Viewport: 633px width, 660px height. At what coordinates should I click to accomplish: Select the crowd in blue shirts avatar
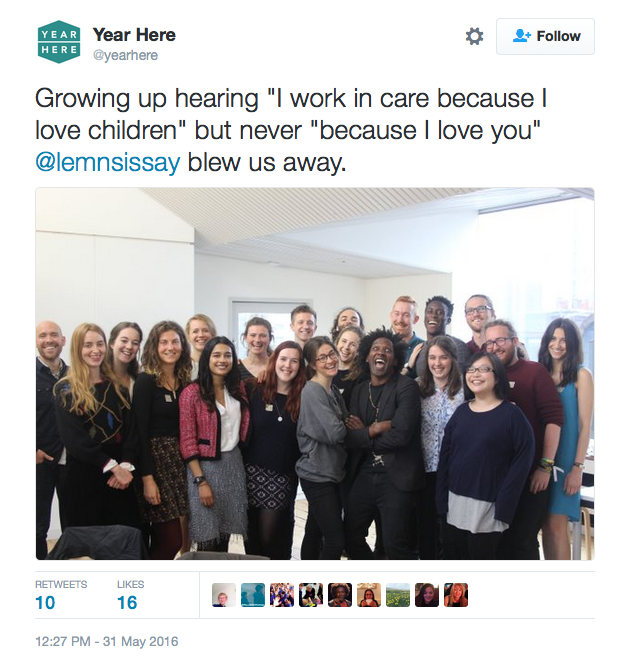click(x=282, y=595)
